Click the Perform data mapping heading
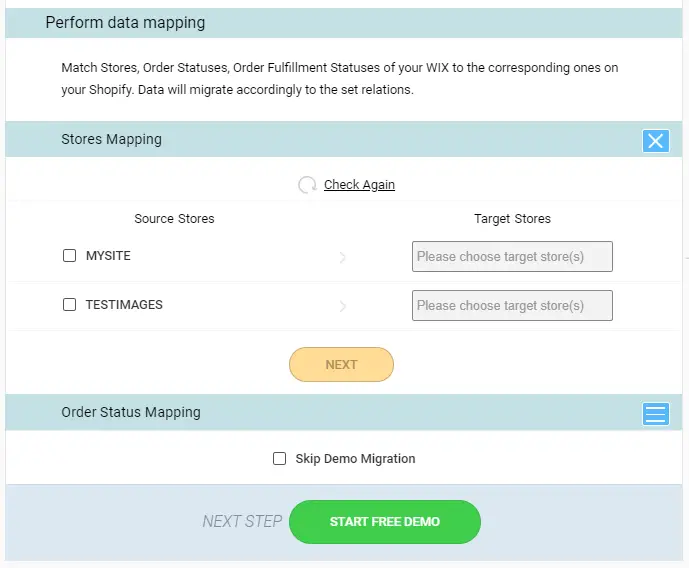Viewport: 689px width, 568px height. [x=125, y=22]
